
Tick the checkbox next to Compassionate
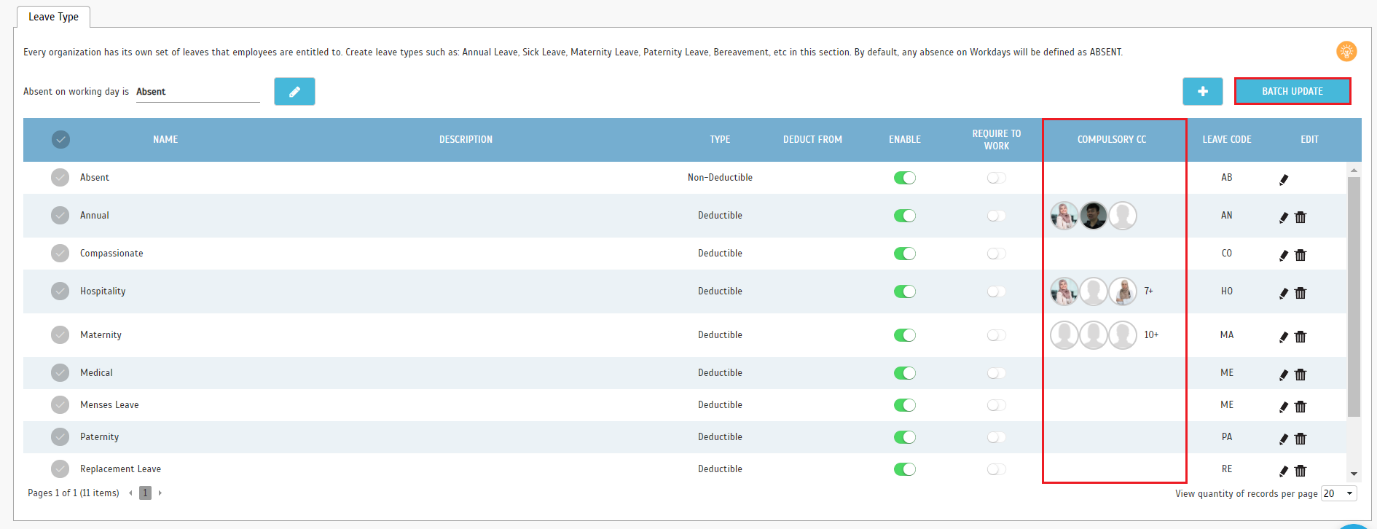point(61,253)
